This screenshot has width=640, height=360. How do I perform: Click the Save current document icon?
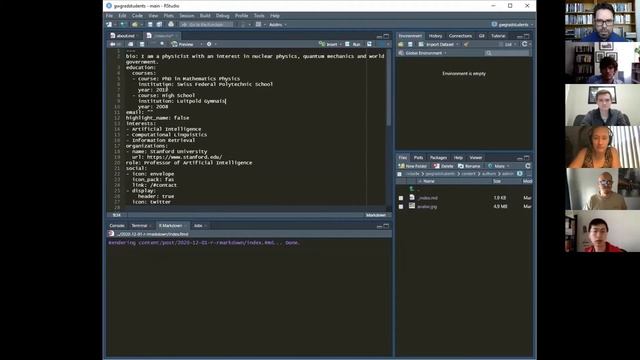(150, 24)
